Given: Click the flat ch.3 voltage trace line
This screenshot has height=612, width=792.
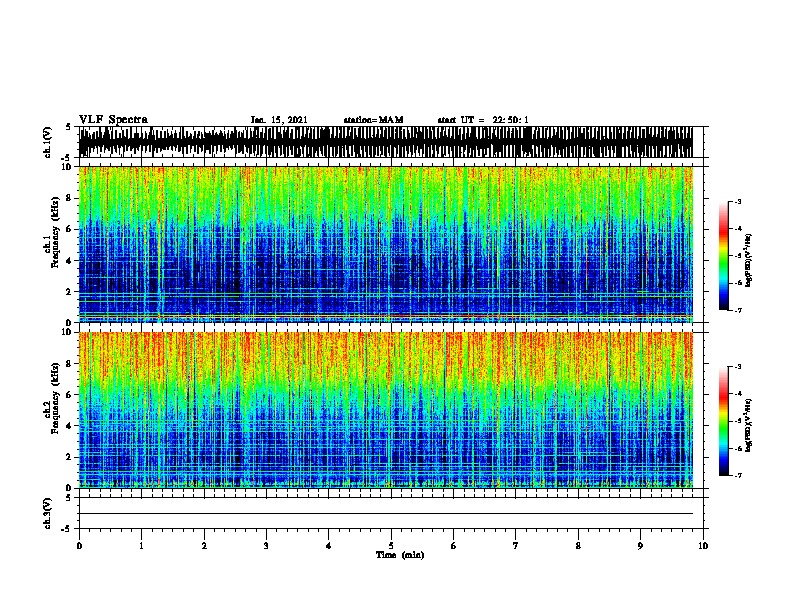Looking at the screenshot, I should pyautogui.click(x=385, y=514).
